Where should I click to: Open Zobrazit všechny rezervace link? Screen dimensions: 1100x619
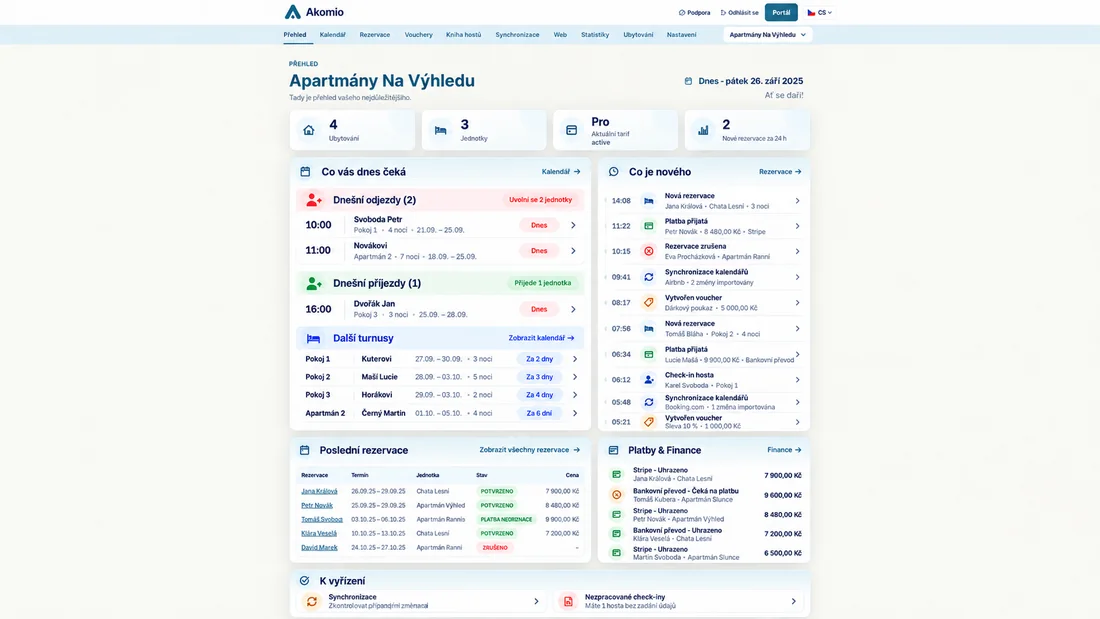coord(530,450)
